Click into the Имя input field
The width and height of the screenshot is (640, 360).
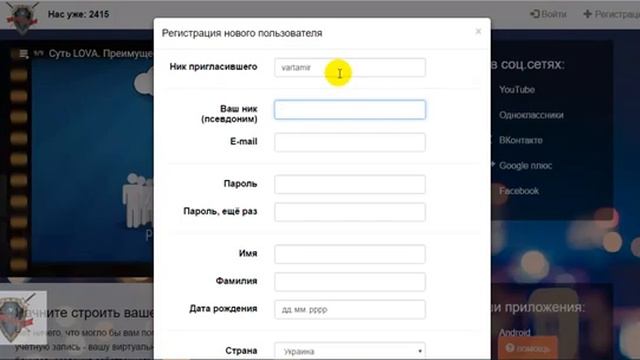pos(350,254)
